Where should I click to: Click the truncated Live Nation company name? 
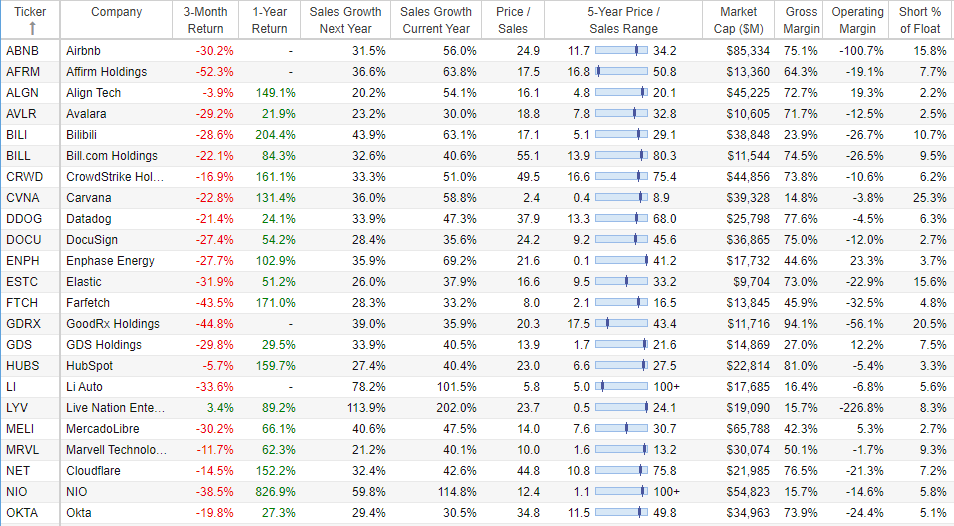pyautogui.click(x=116, y=407)
